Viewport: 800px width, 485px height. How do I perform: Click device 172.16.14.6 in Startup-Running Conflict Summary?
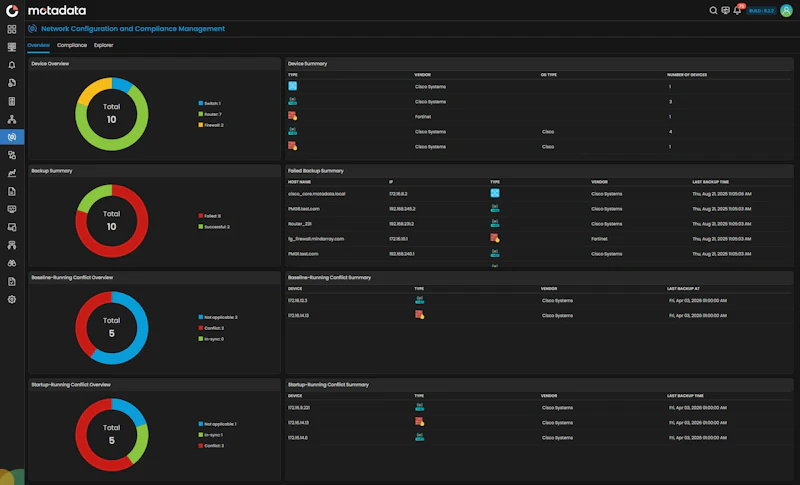tap(297, 438)
